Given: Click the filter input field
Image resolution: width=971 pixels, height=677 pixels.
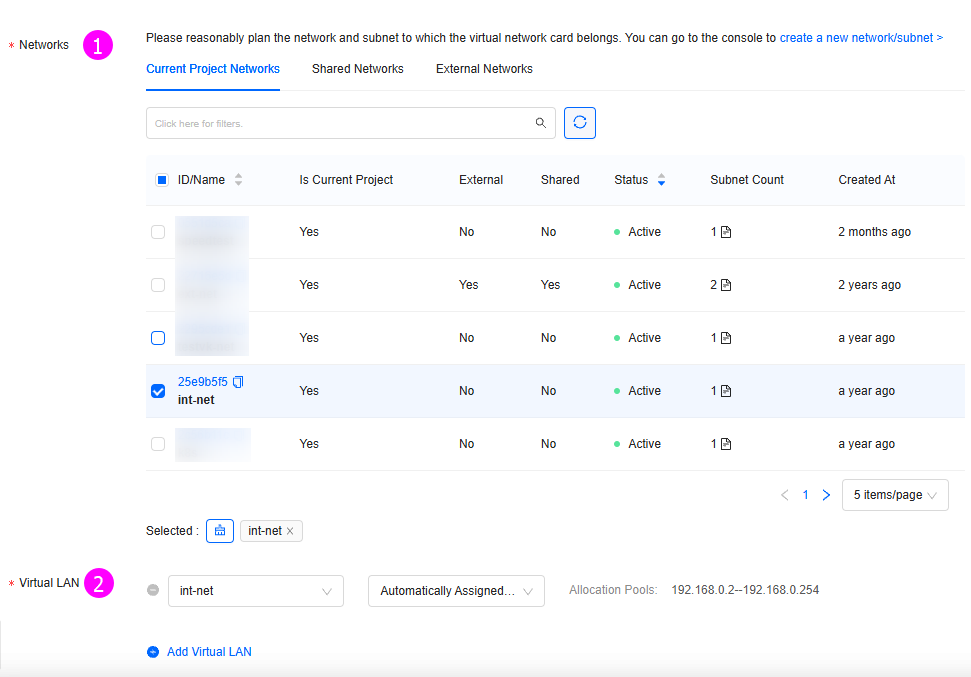Looking at the screenshot, I should 351,123.
